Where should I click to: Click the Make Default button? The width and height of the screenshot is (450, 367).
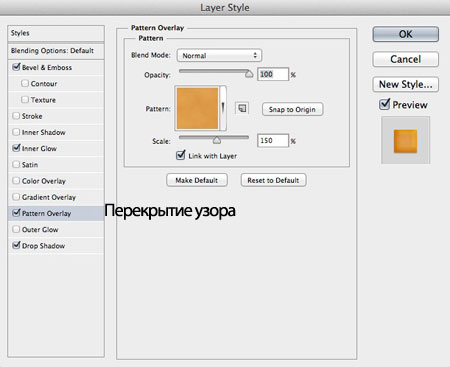(197, 180)
